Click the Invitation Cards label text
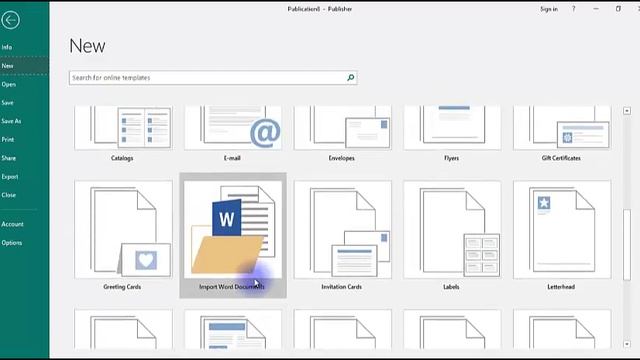 (342, 287)
